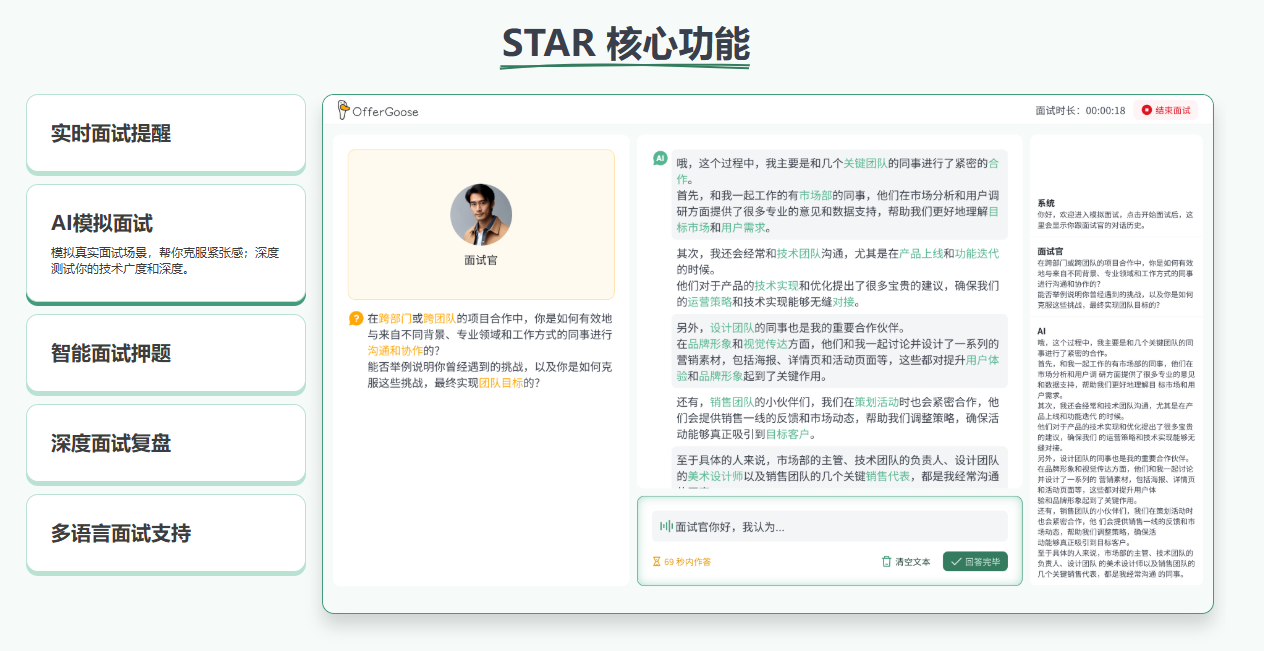The height and width of the screenshot is (651, 1264).
Task: Focus the 面试官你好，我认为 answer field
Action: [830, 527]
